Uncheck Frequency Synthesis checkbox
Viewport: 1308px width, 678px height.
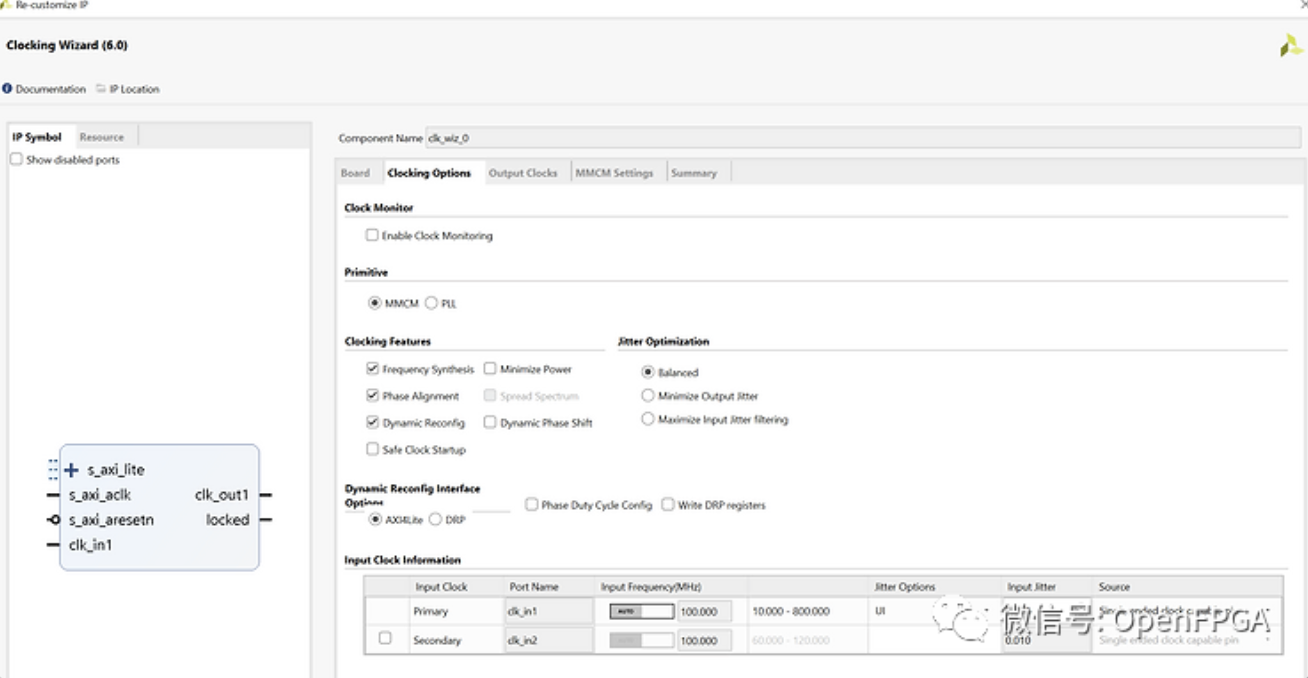(373, 368)
